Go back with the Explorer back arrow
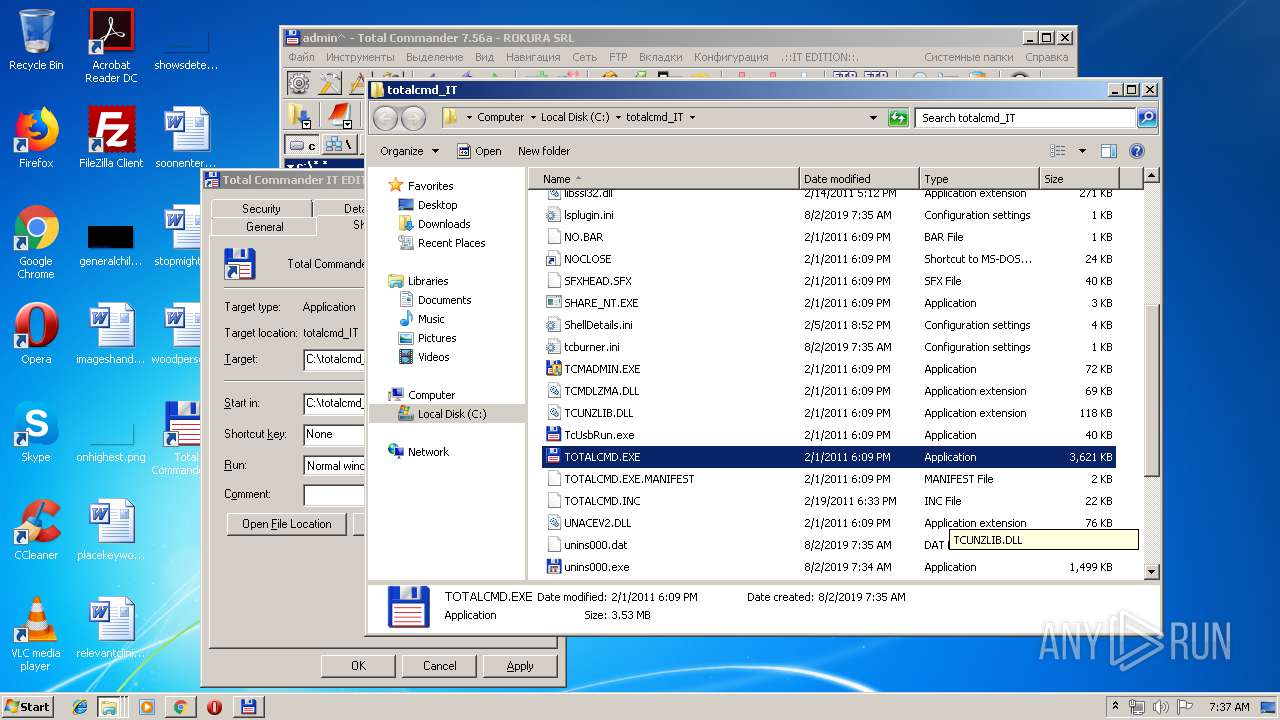 [x=386, y=118]
